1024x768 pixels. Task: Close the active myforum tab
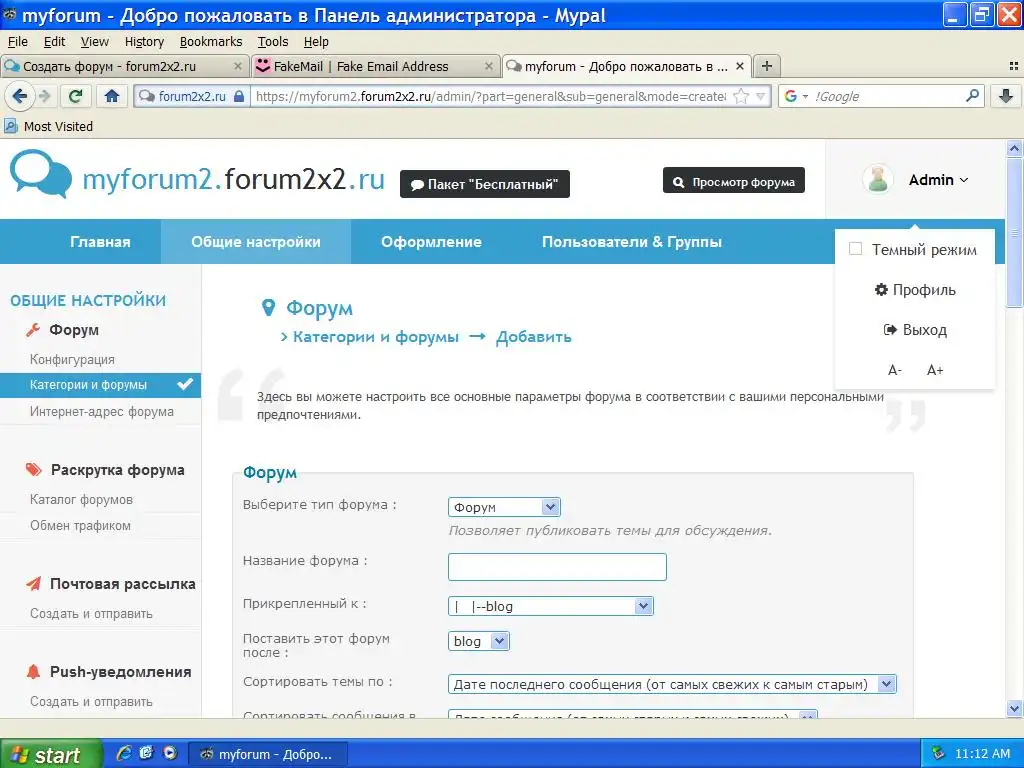point(740,66)
